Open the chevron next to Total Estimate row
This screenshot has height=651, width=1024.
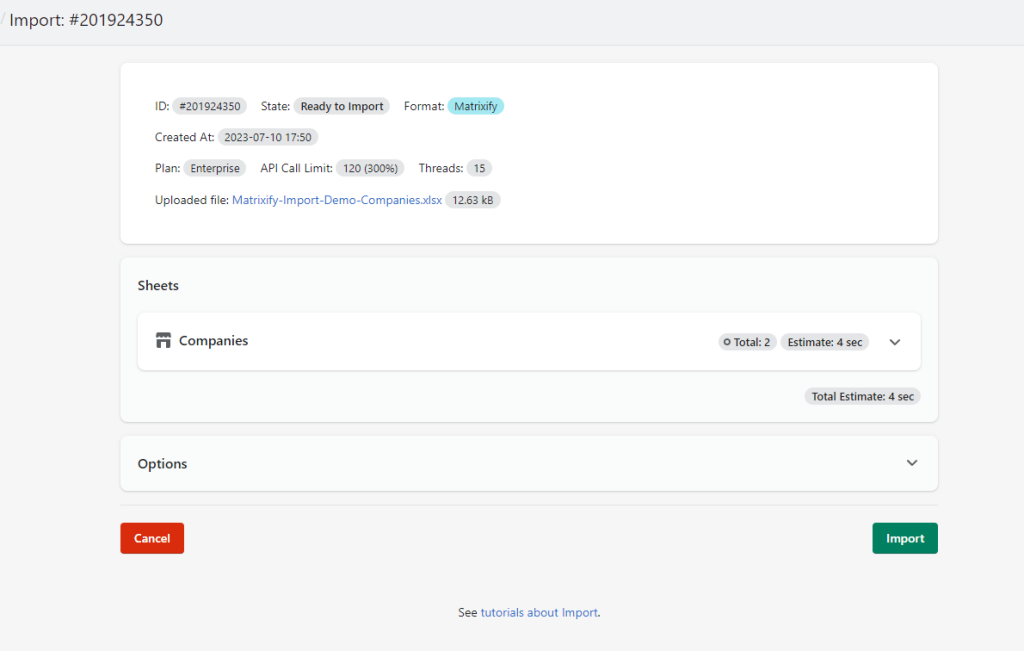[x=894, y=341]
